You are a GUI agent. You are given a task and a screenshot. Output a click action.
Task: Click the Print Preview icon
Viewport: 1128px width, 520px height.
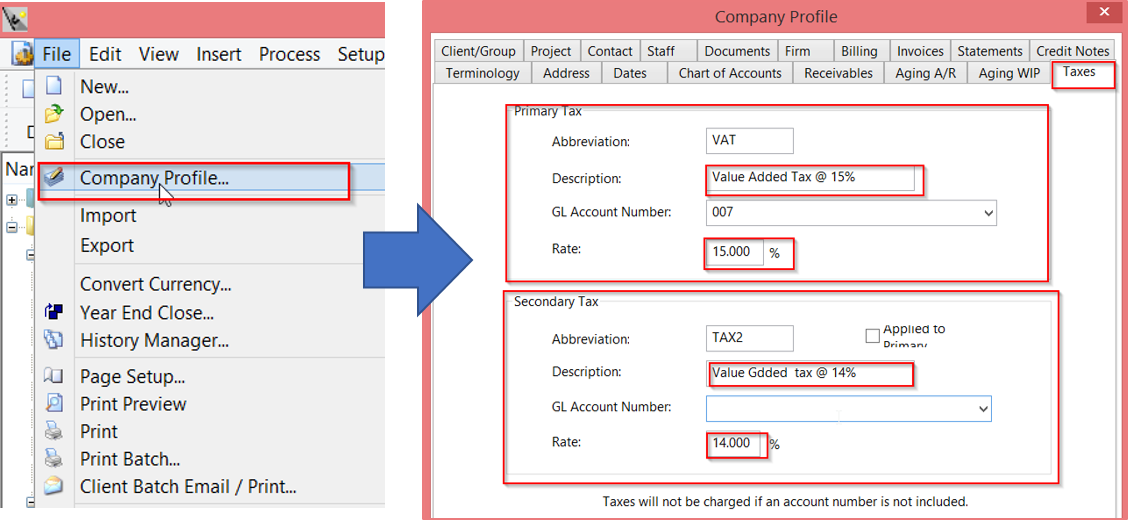(x=54, y=404)
